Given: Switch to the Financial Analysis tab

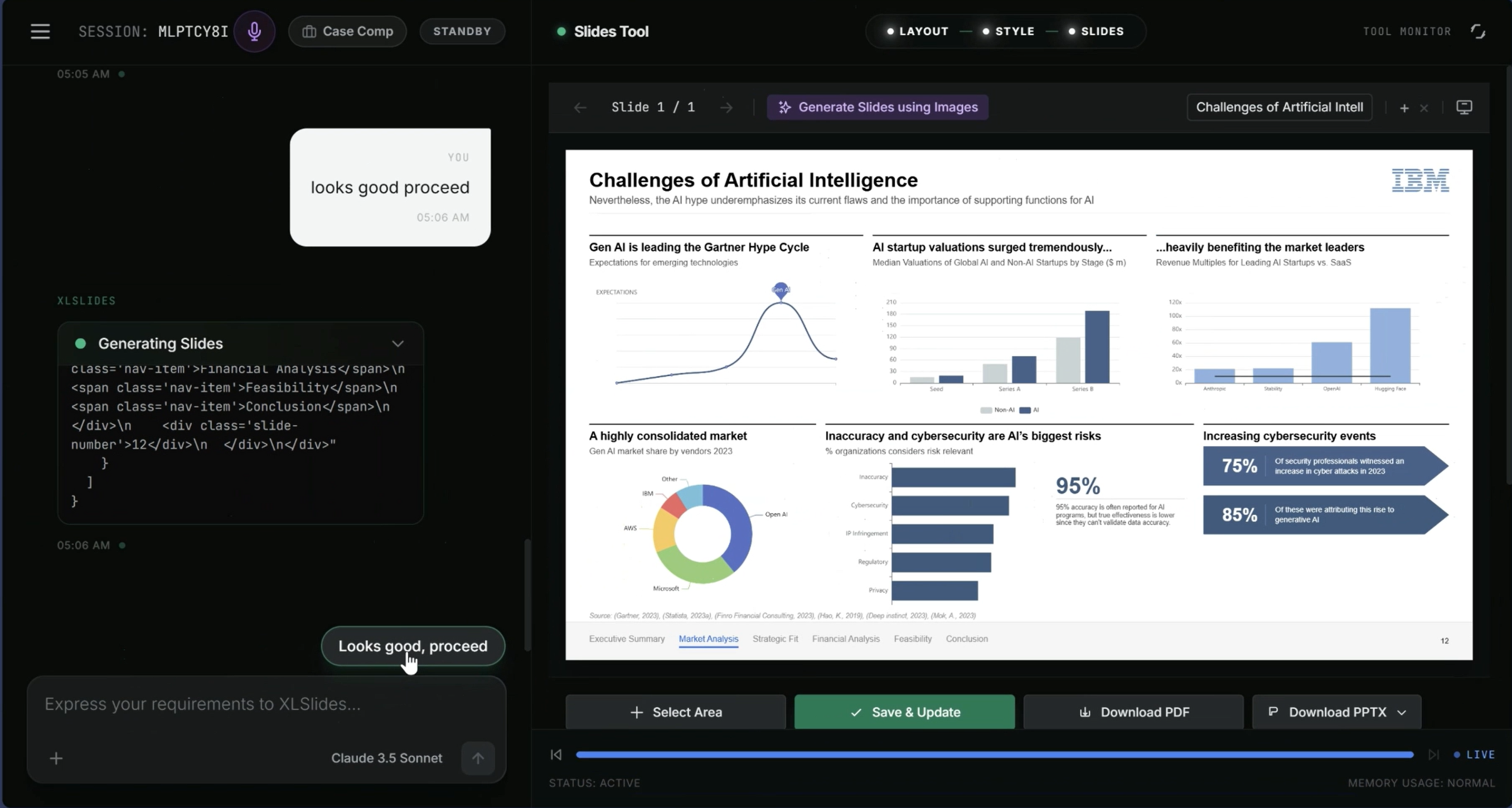Looking at the screenshot, I should [x=845, y=639].
